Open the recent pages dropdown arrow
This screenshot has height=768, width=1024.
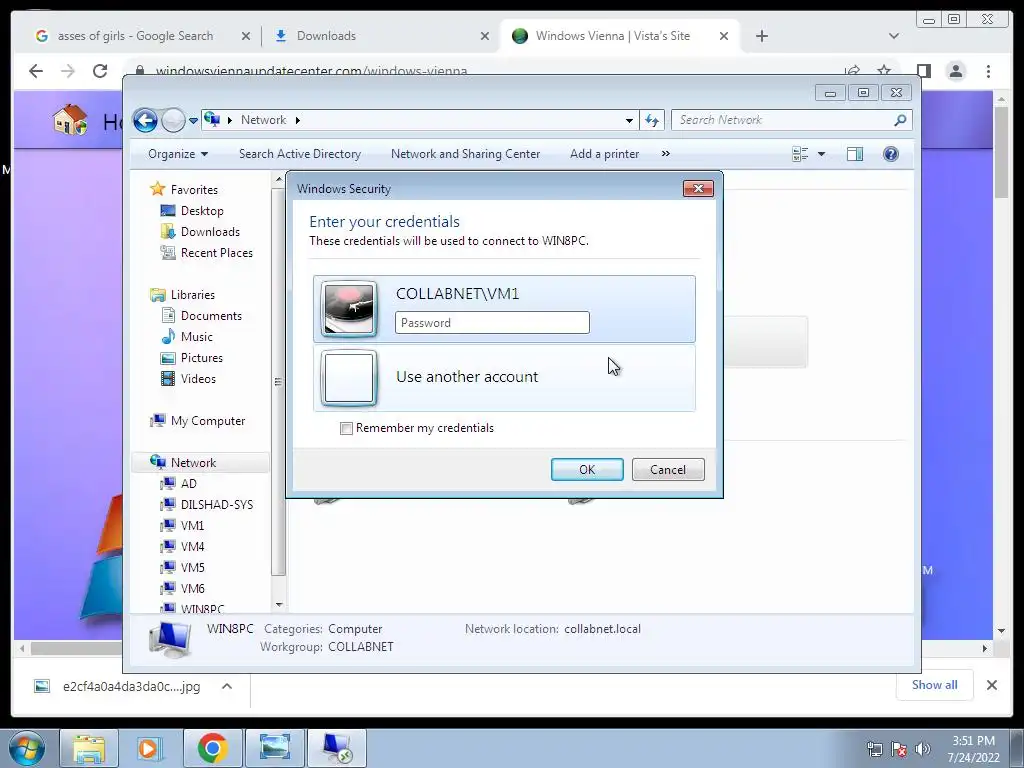click(x=193, y=121)
